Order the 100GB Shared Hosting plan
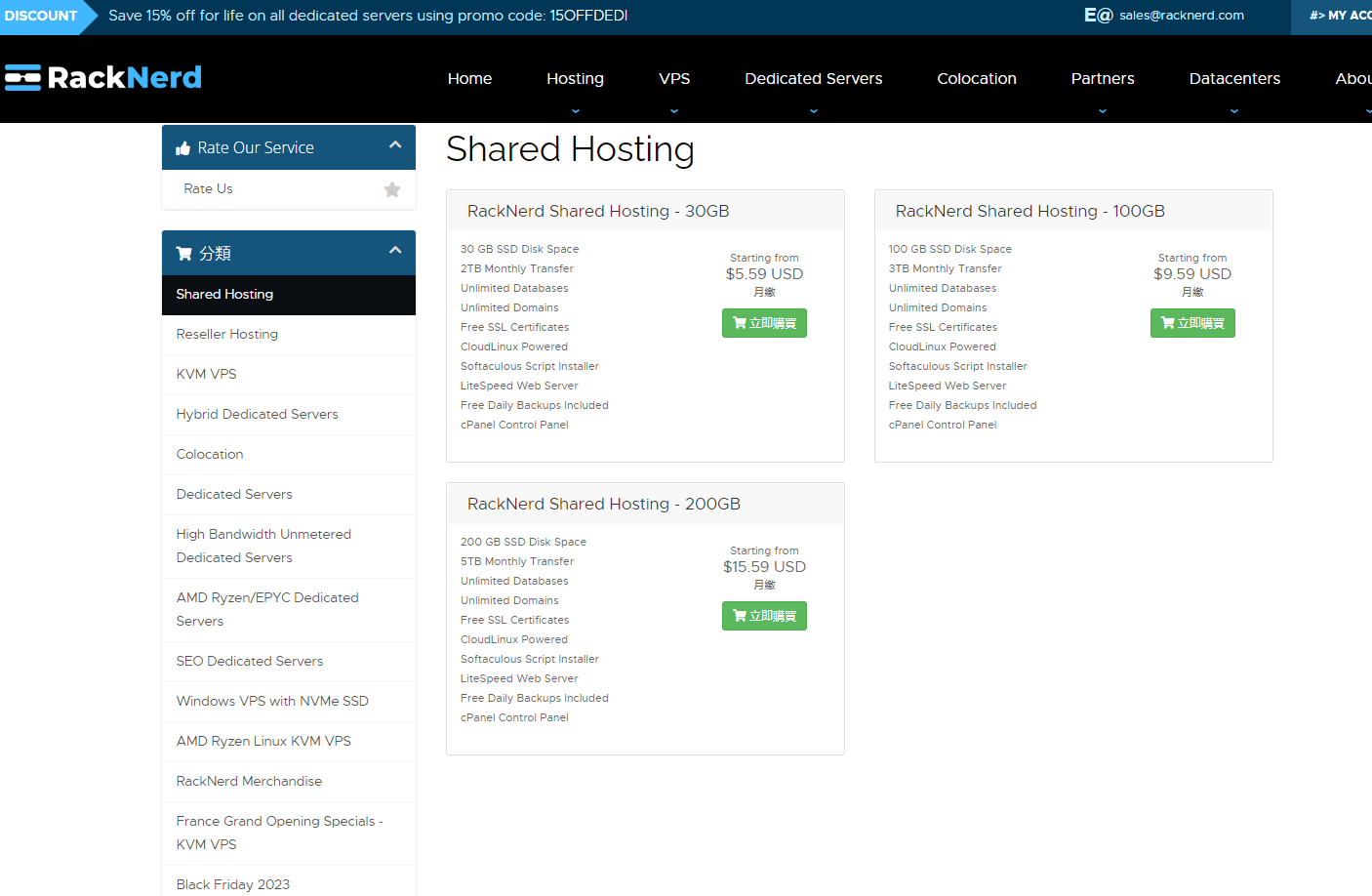This screenshot has height=896, width=1372. (x=1192, y=323)
